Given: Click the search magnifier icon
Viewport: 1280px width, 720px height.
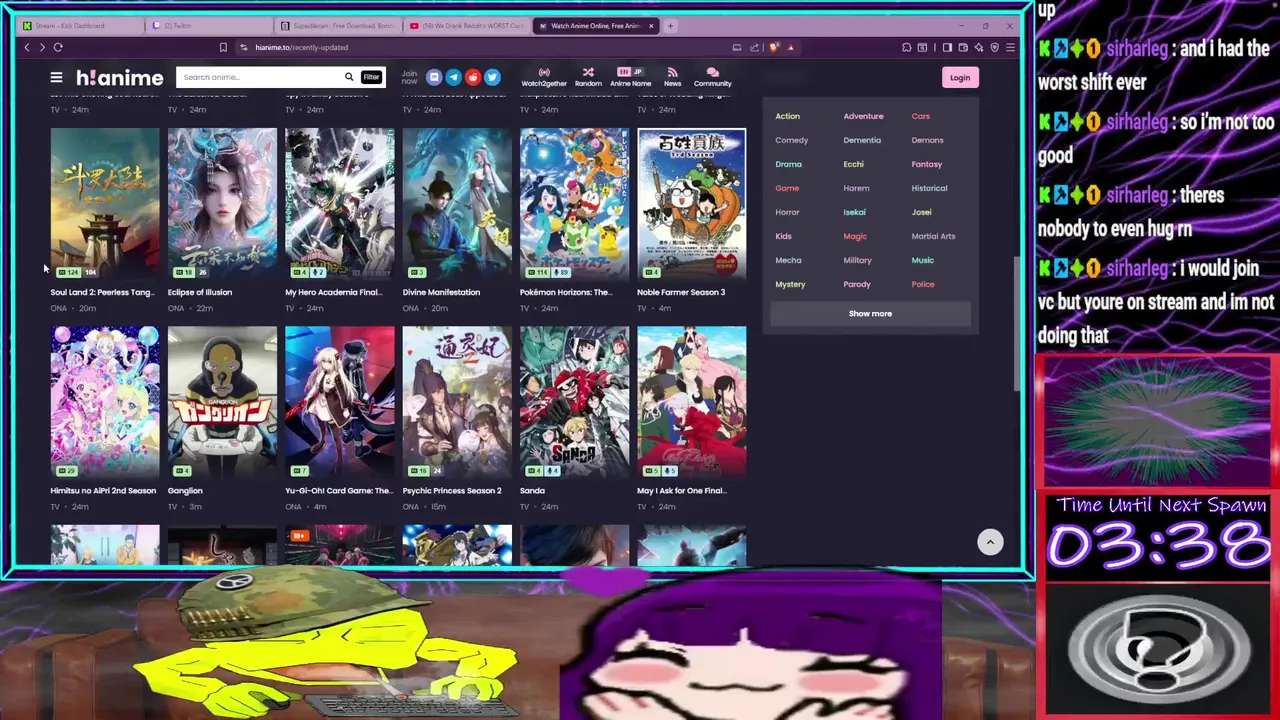Looking at the screenshot, I should [x=349, y=77].
